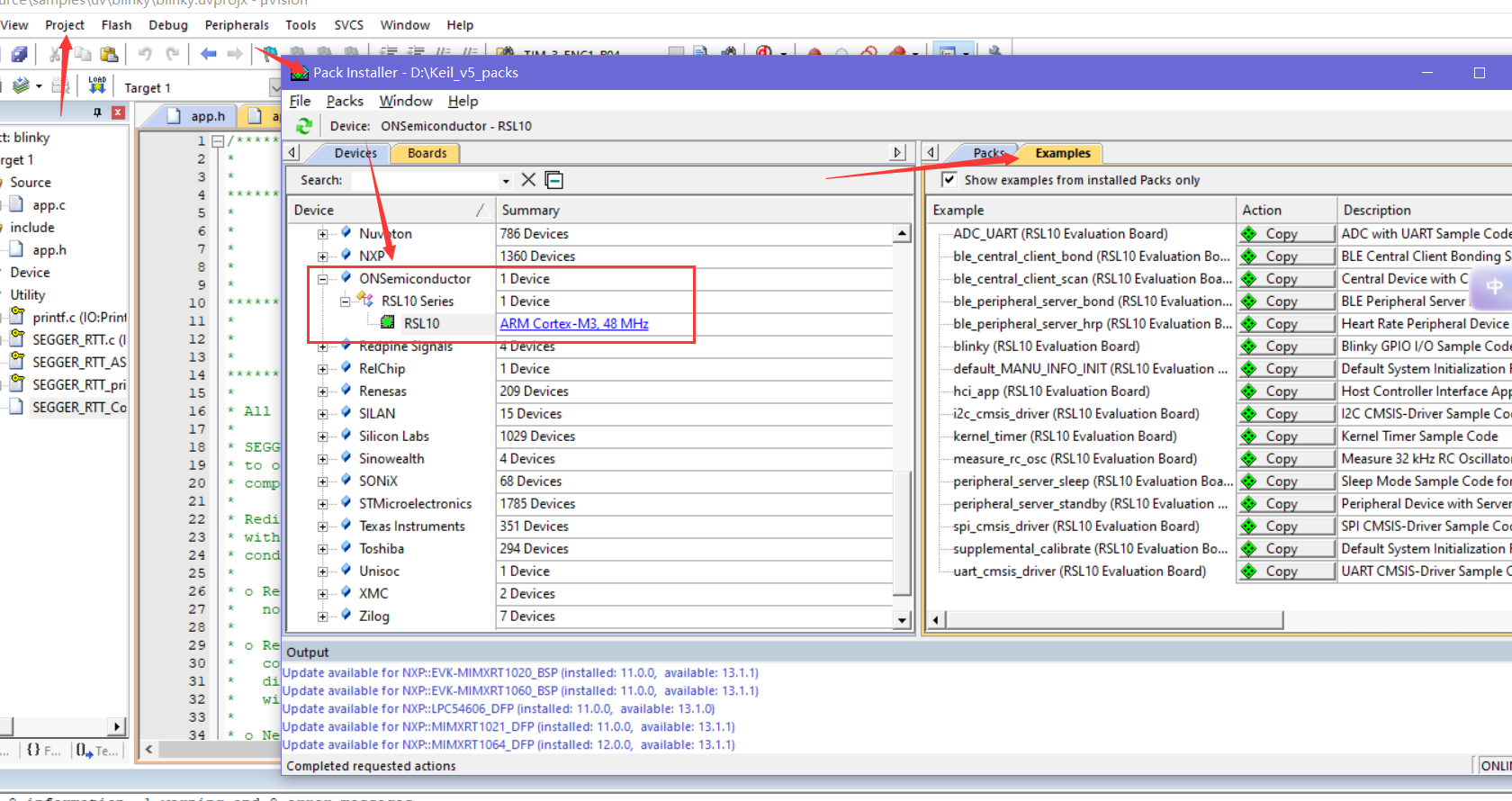Expand the NXP vendor node
The width and height of the screenshot is (1512, 801).
click(322, 256)
